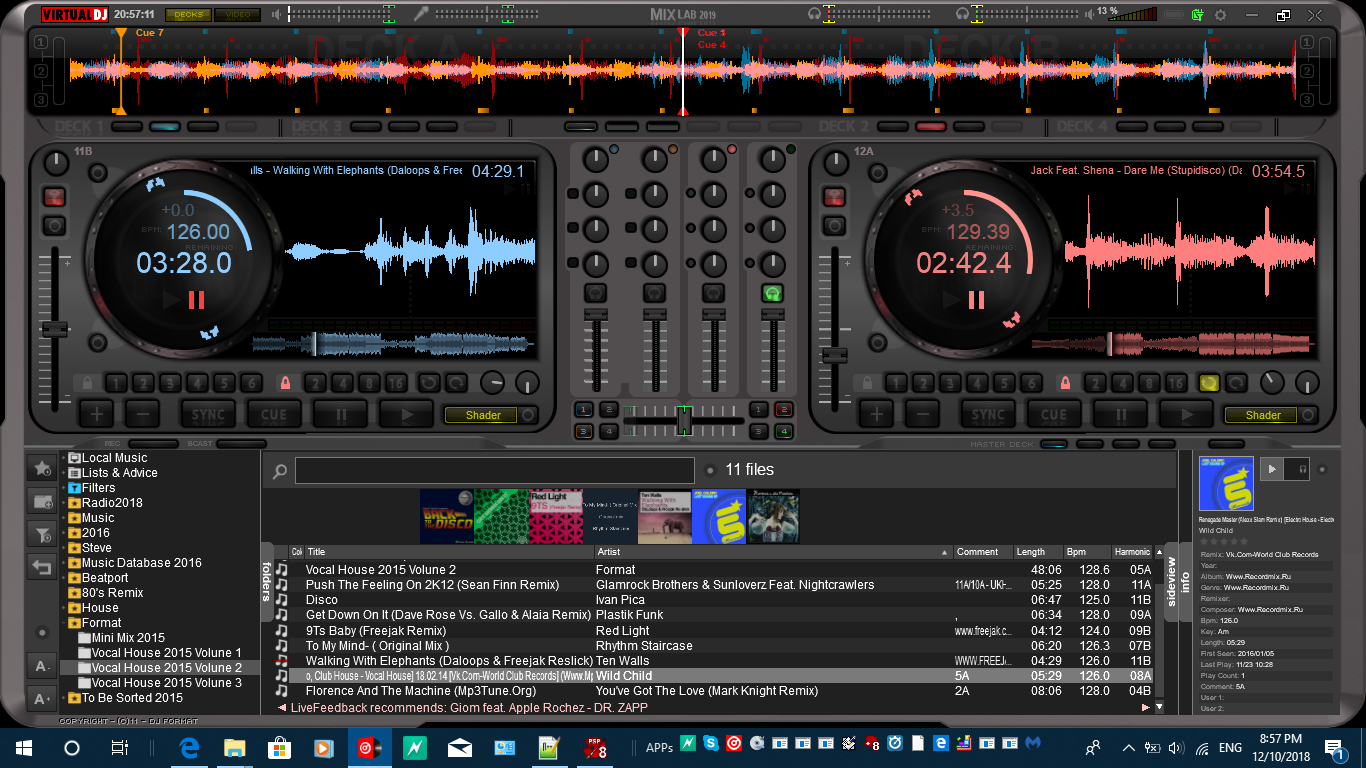Open the Mail app from the taskbar
The height and width of the screenshot is (768, 1366).
[x=459, y=748]
